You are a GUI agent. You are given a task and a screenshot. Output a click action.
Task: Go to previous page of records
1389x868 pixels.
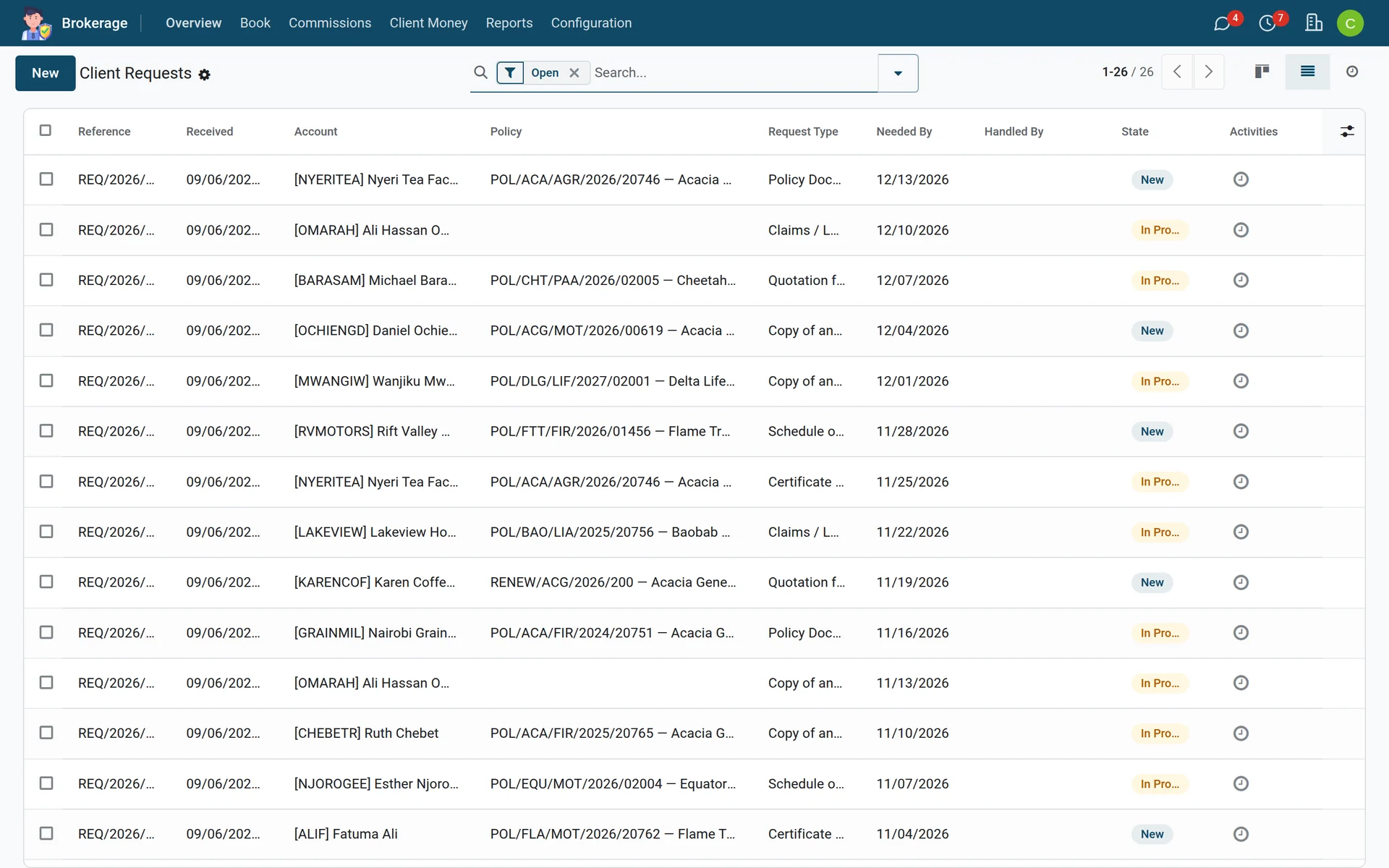[x=1177, y=72]
